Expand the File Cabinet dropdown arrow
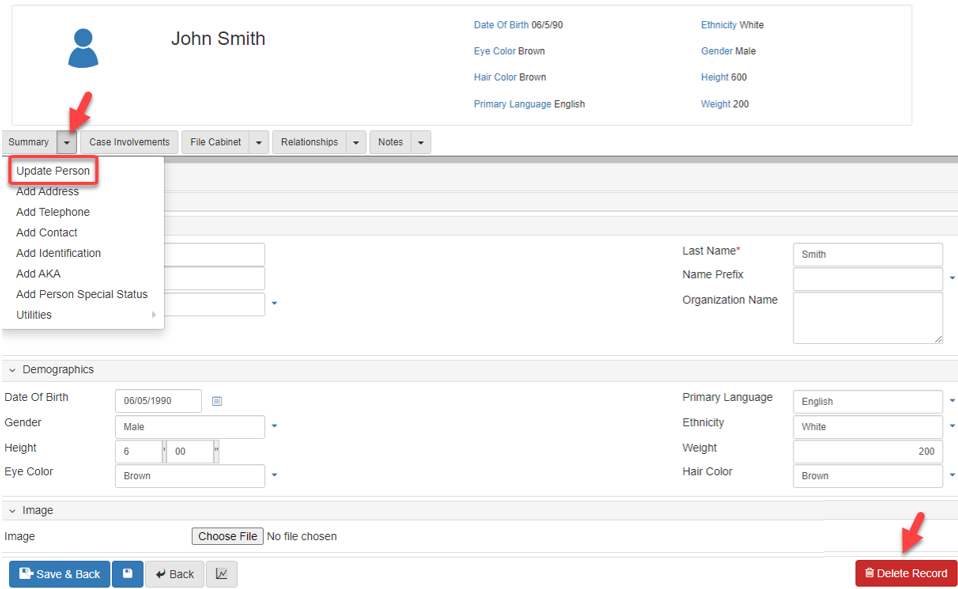Image resolution: width=958 pixels, height=589 pixels. click(259, 142)
